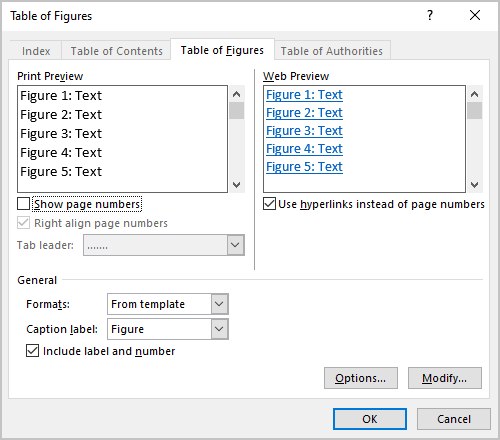This screenshot has height=440, width=500.
Task: Click Figure 1: Text link in Web Preview
Action: [x=304, y=95]
